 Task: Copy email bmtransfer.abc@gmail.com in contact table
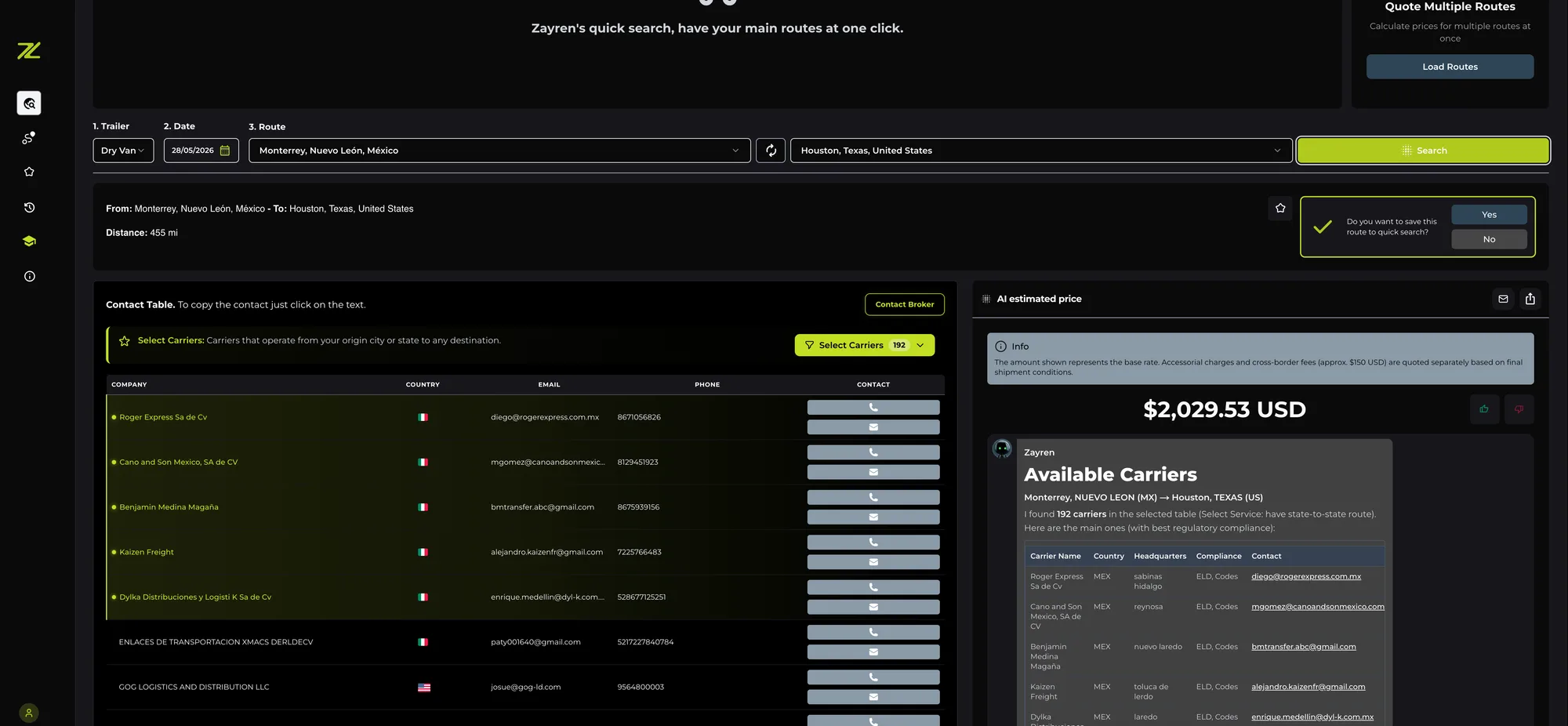click(543, 507)
